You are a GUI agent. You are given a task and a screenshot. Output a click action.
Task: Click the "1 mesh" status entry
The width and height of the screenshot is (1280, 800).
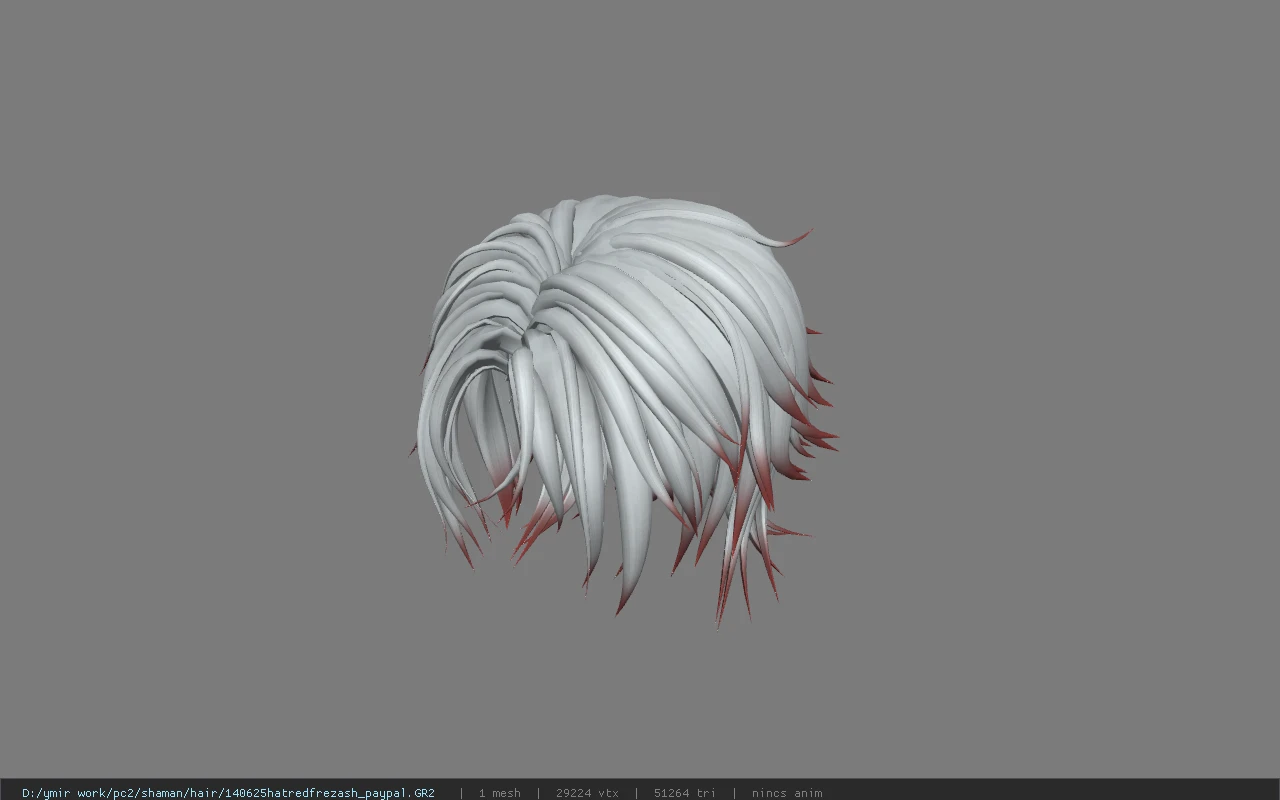point(499,793)
